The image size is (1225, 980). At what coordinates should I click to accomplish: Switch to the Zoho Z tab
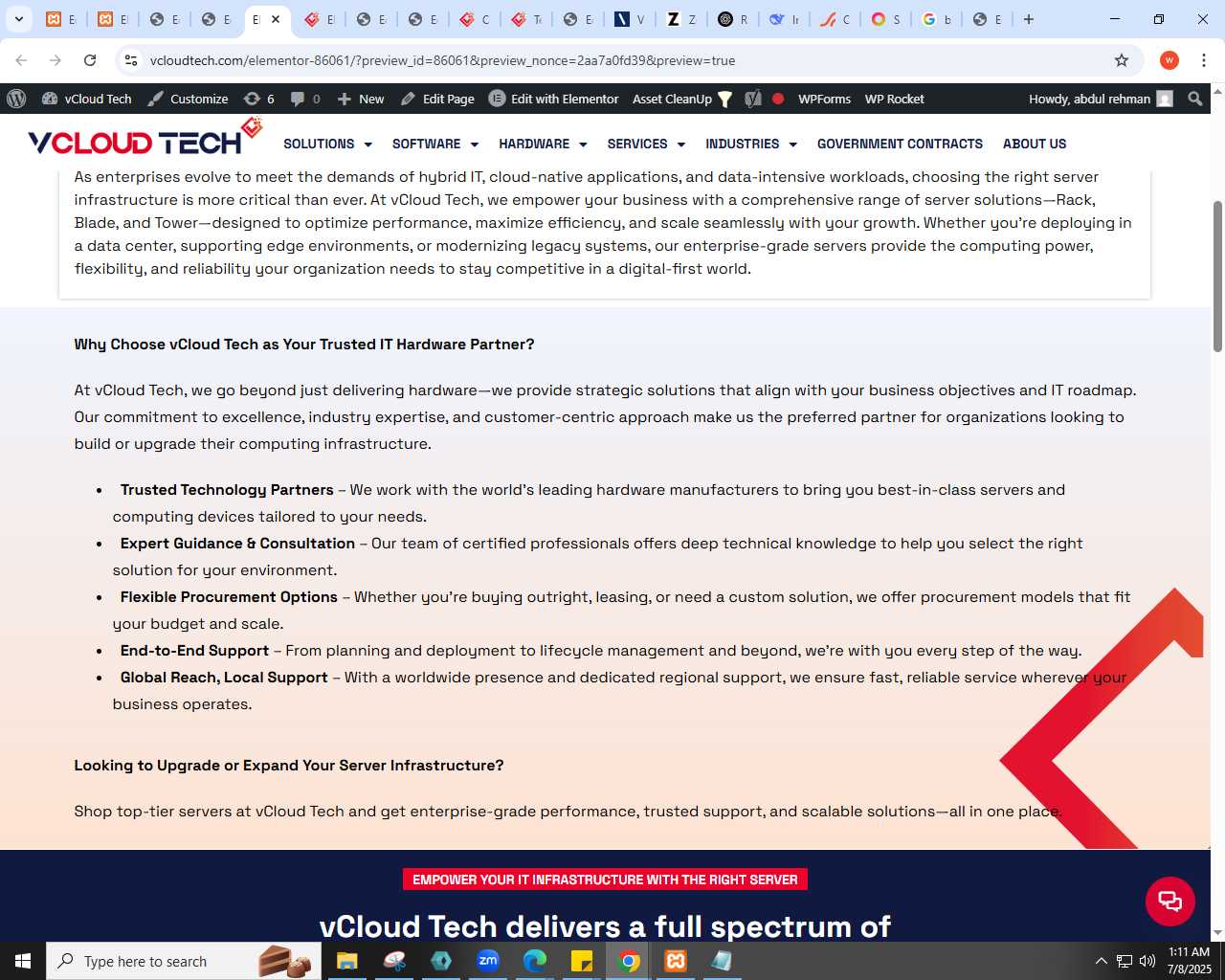click(x=681, y=19)
